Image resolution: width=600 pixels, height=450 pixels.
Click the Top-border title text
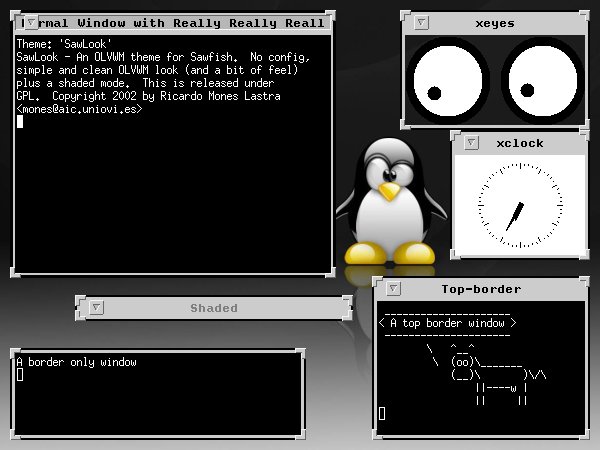pos(481,289)
